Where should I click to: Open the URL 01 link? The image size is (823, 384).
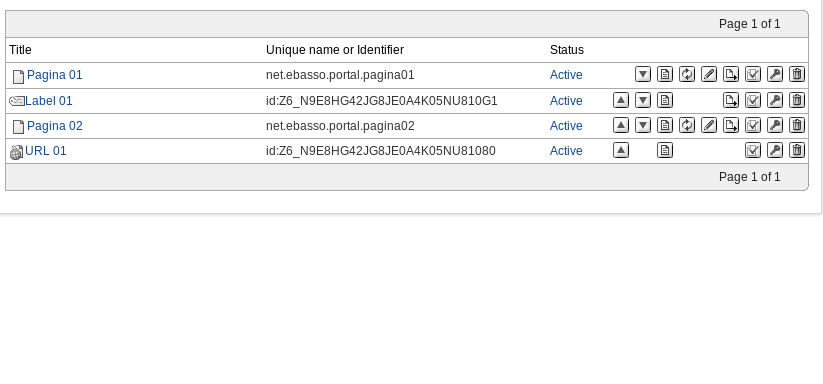pyautogui.click(x=46, y=151)
